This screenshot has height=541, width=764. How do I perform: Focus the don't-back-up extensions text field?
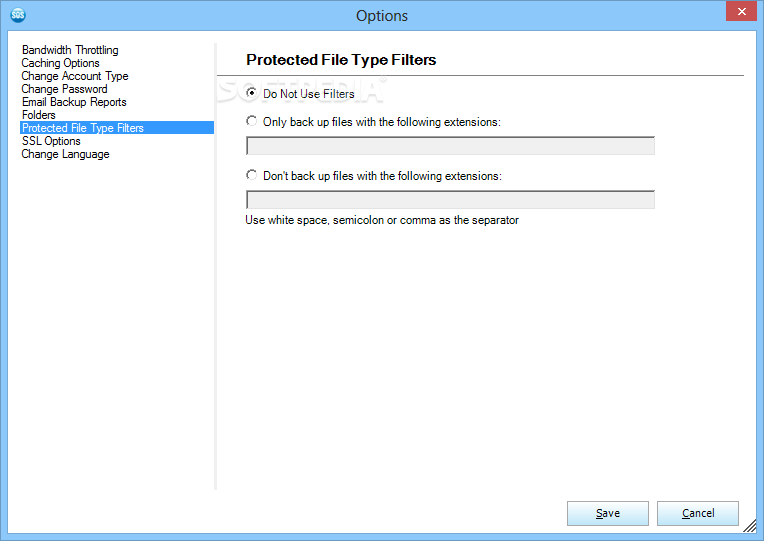(x=450, y=200)
